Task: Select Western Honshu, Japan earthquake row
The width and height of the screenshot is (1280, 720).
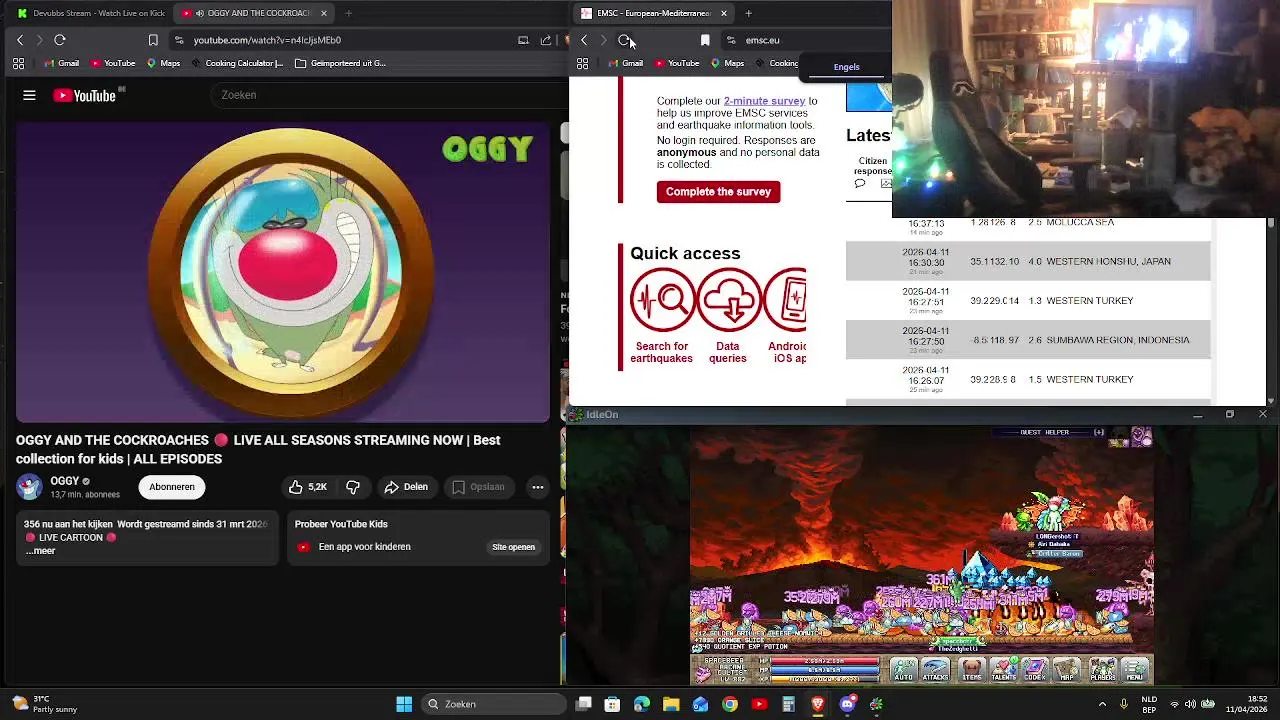Action: click(x=1028, y=262)
